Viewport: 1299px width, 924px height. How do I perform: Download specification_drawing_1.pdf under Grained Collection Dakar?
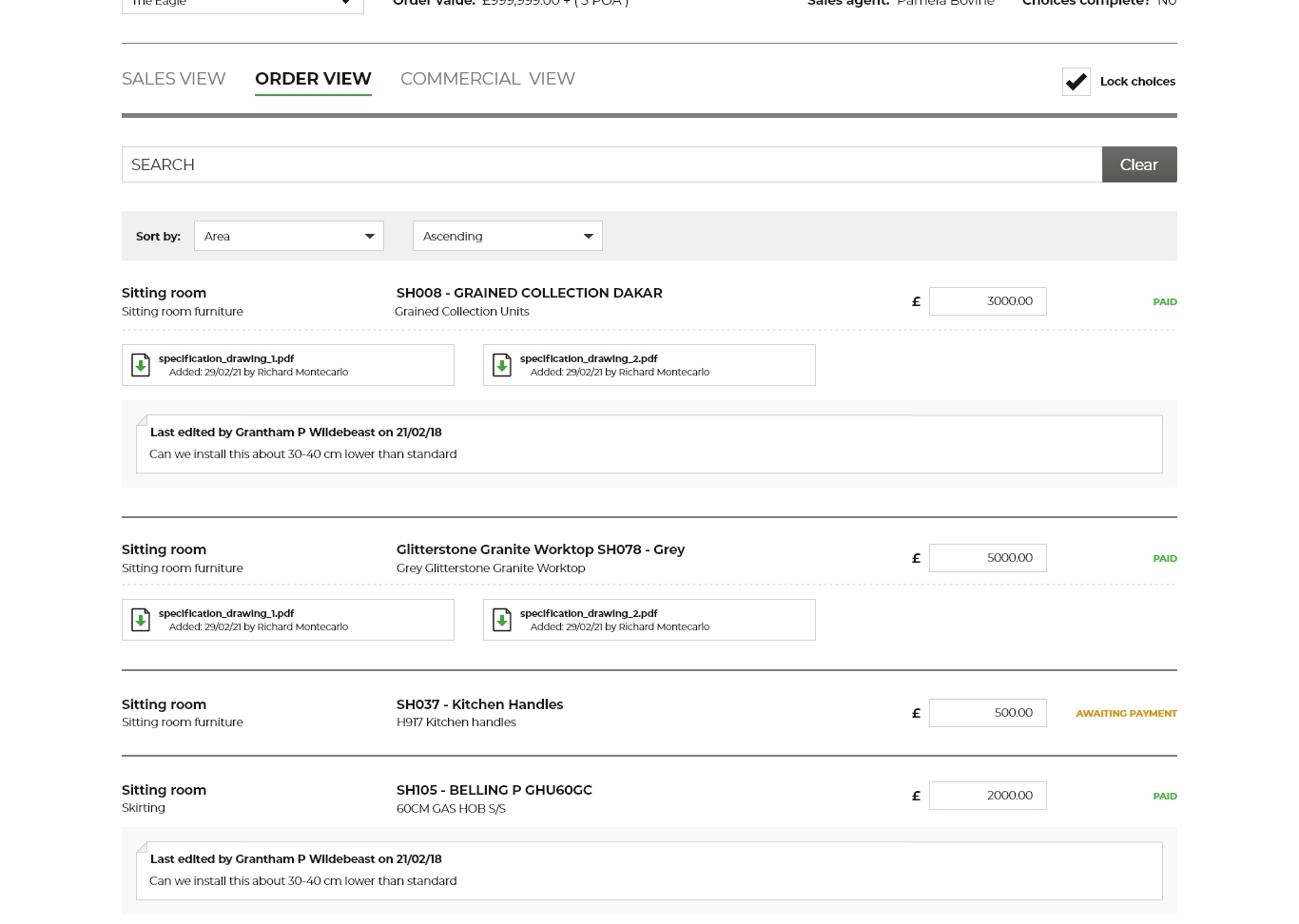(x=141, y=365)
